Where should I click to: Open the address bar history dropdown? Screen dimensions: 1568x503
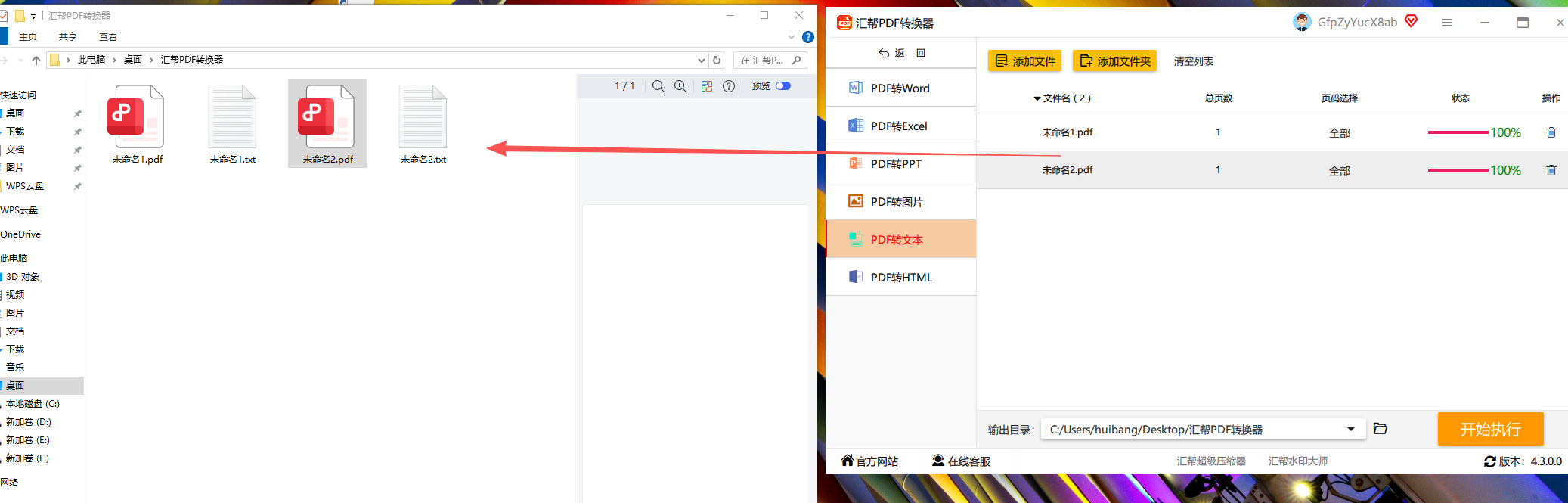pos(702,60)
